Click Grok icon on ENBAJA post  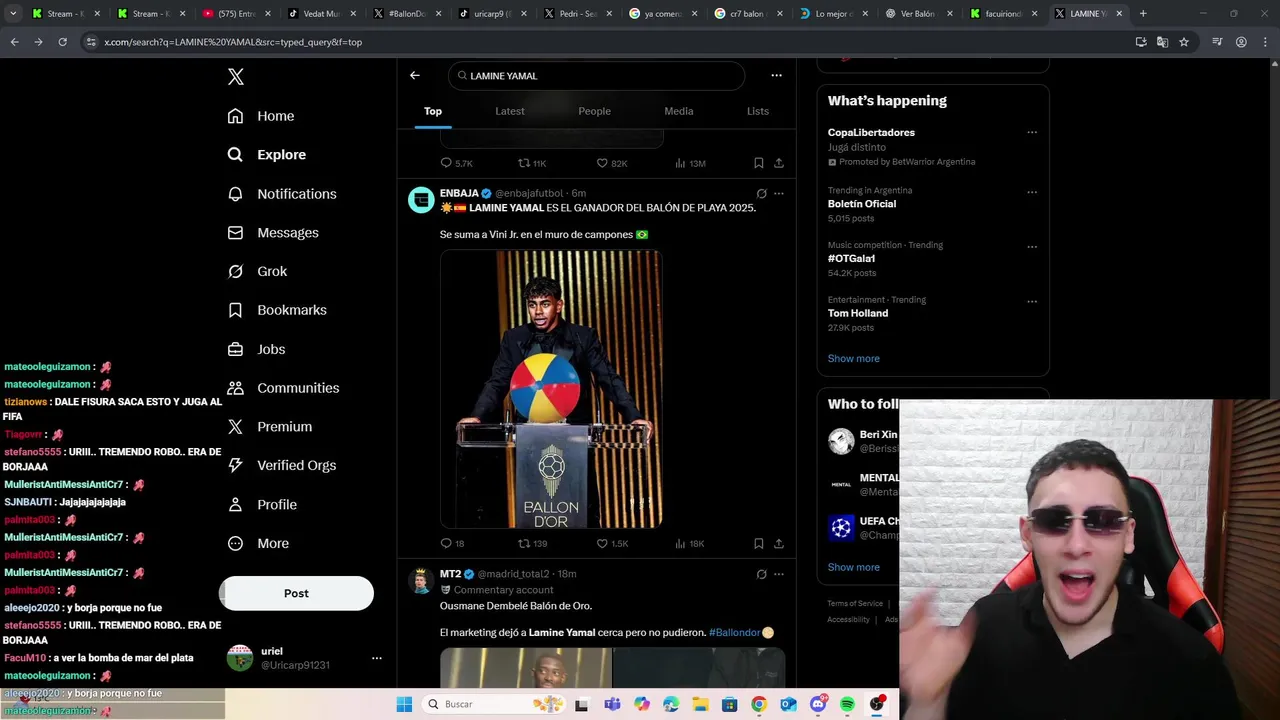pos(761,193)
